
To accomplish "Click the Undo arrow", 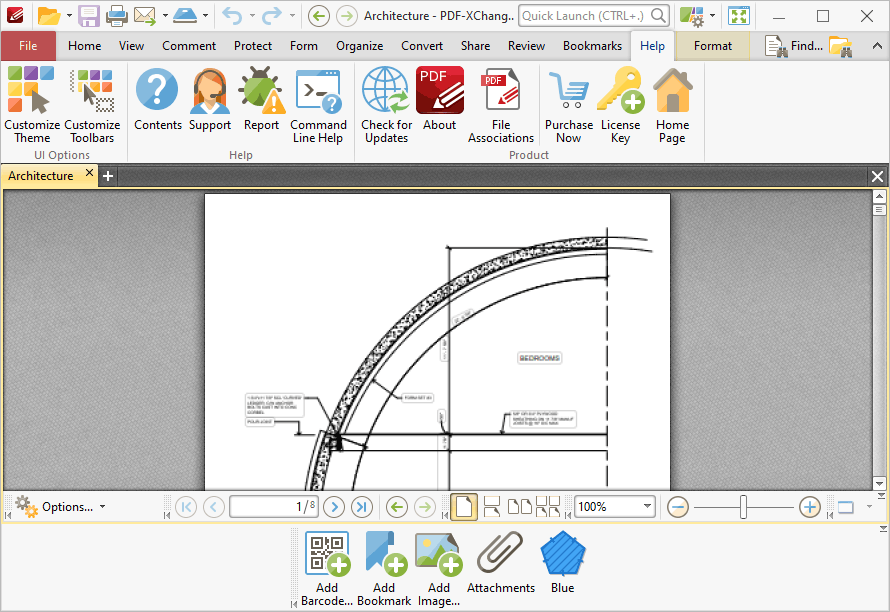I will coord(232,16).
